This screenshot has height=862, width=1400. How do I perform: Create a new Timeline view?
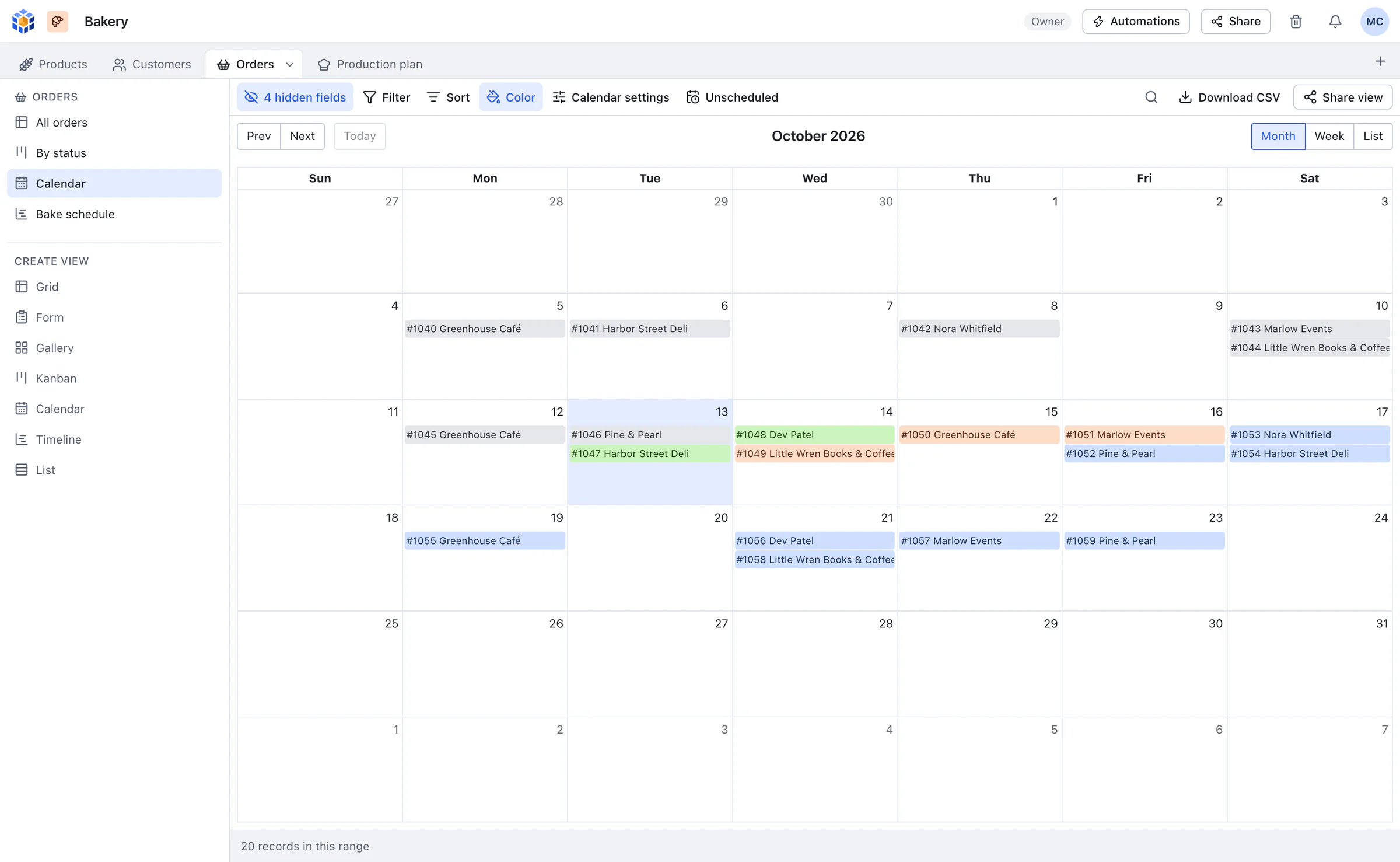click(114, 439)
